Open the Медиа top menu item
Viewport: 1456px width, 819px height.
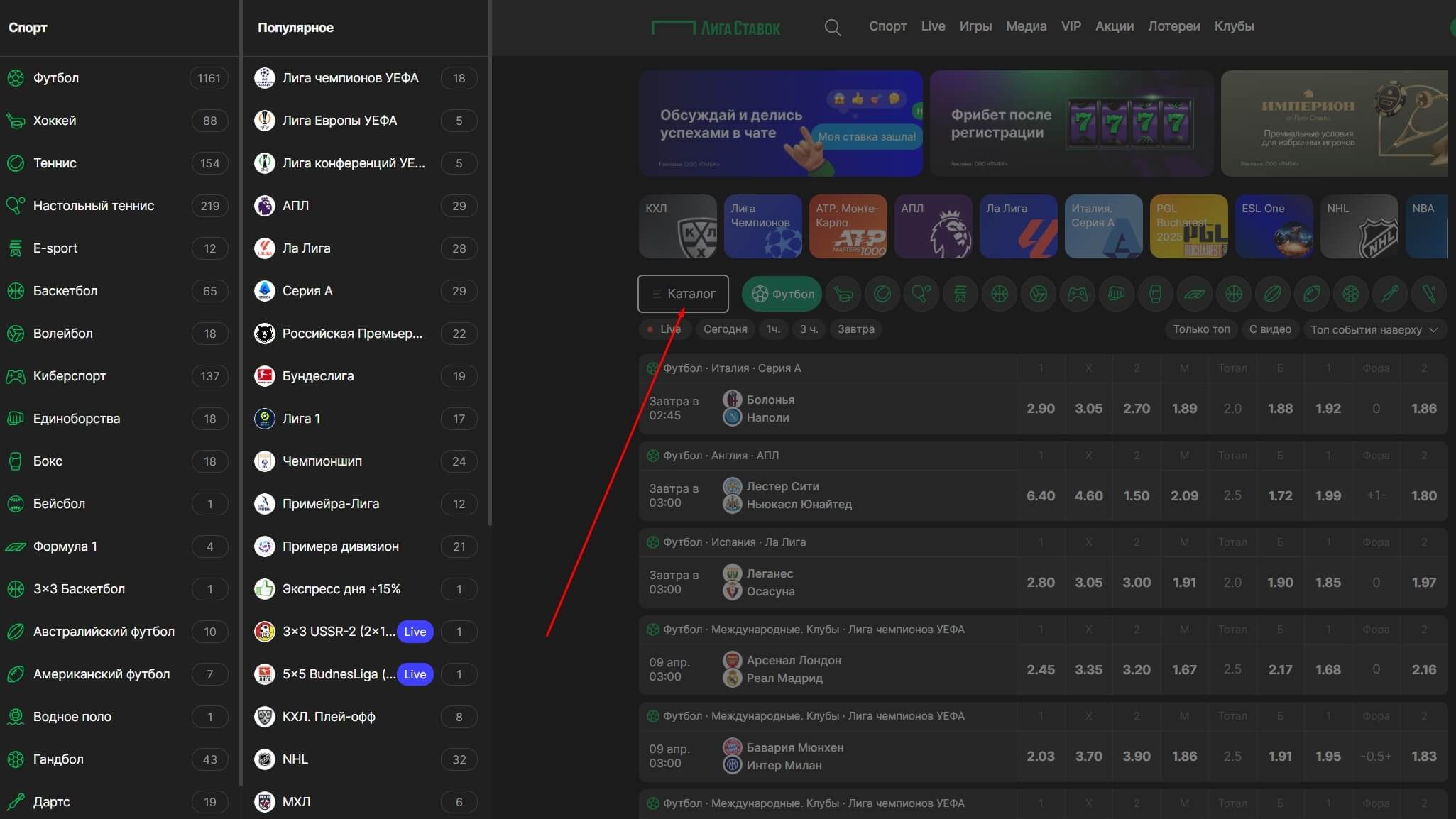(x=1026, y=26)
